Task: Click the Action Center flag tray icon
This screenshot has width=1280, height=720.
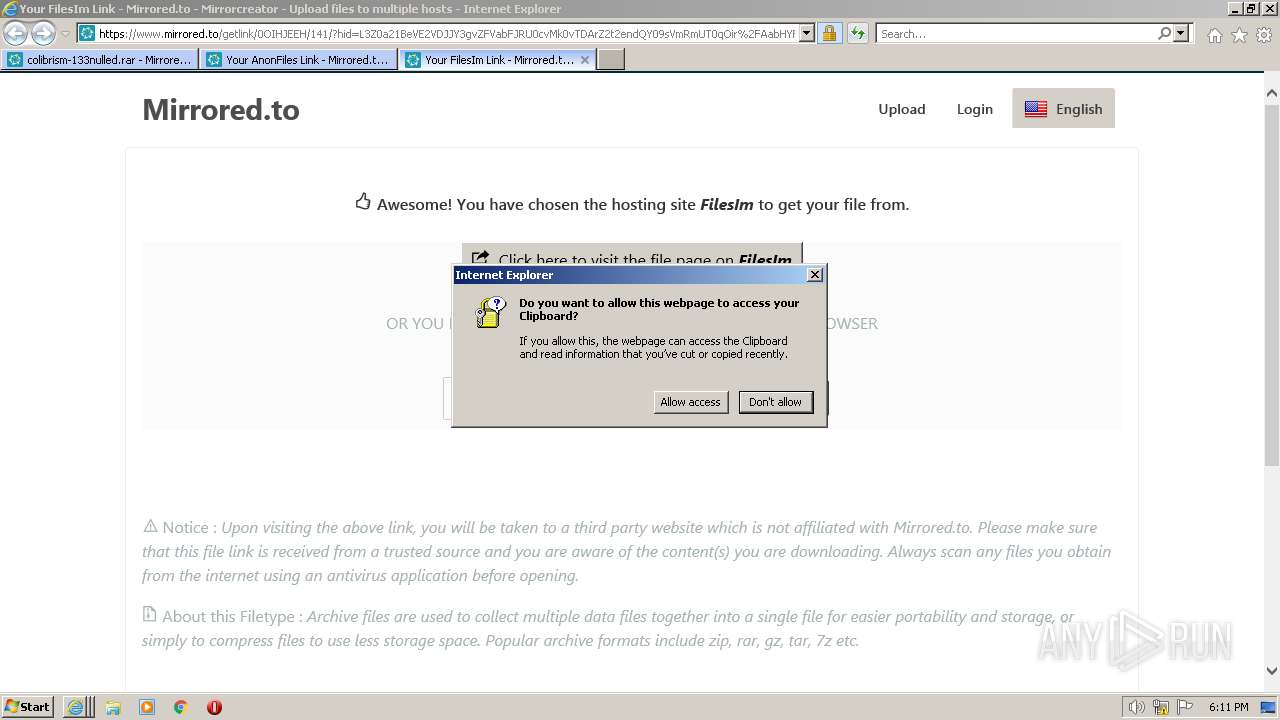Action: [1184, 707]
